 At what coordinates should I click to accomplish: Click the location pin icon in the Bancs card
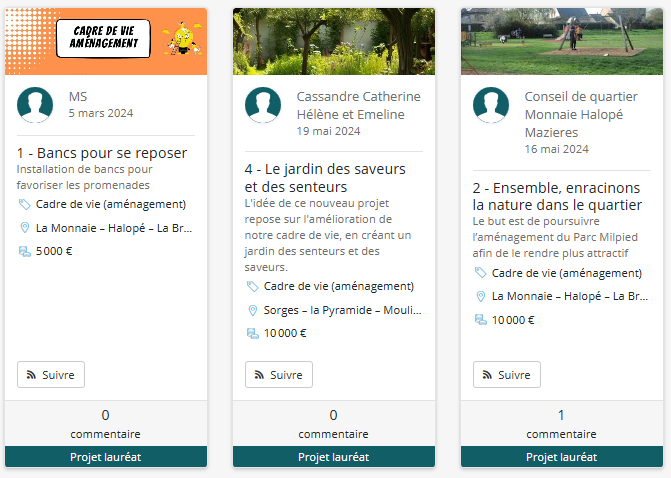click(x=25, y=228)
